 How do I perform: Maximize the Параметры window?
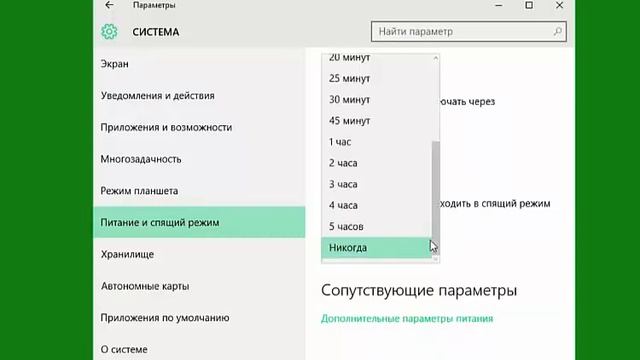tap(529, 5)
